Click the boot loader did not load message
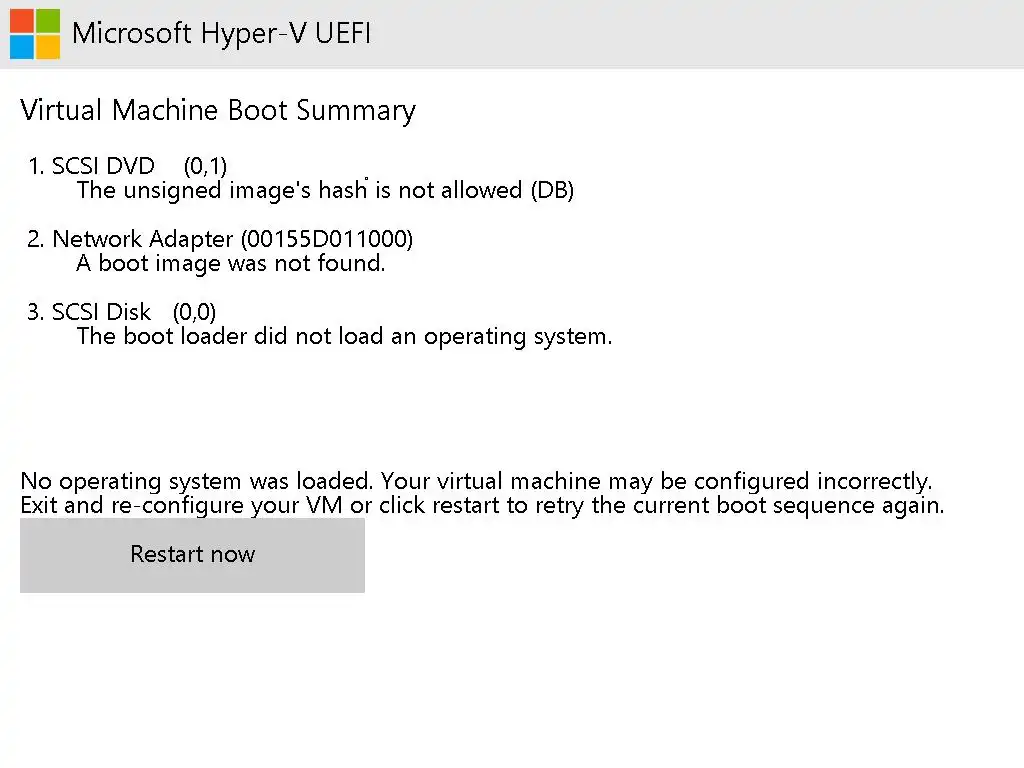1024x768 pixels. tap(344, 336)
